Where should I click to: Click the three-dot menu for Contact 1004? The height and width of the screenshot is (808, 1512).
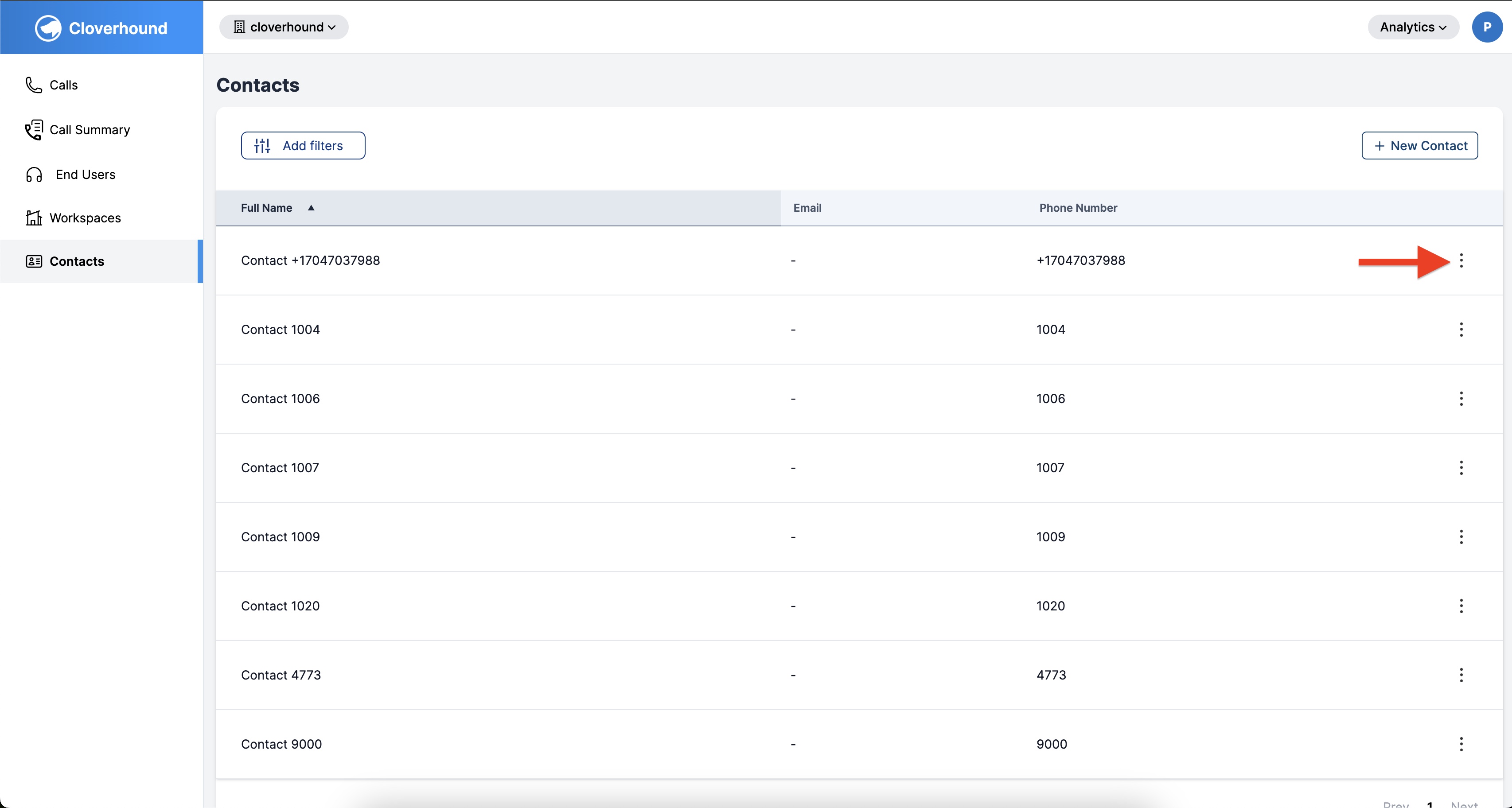coord(1460,329)
